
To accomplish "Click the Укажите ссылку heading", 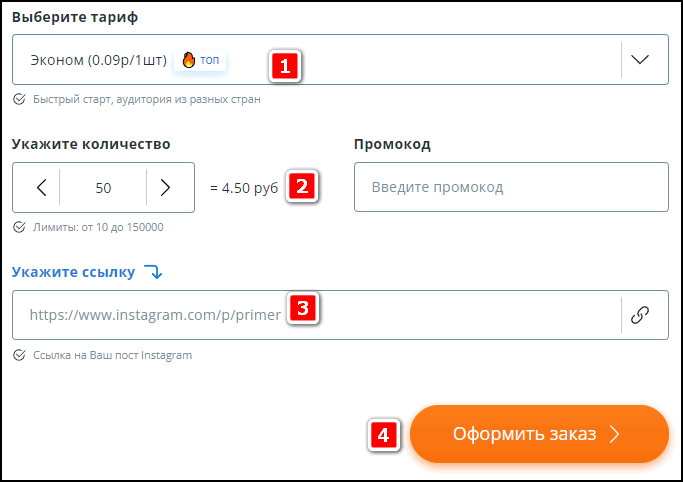I will [x=73, y=272].
